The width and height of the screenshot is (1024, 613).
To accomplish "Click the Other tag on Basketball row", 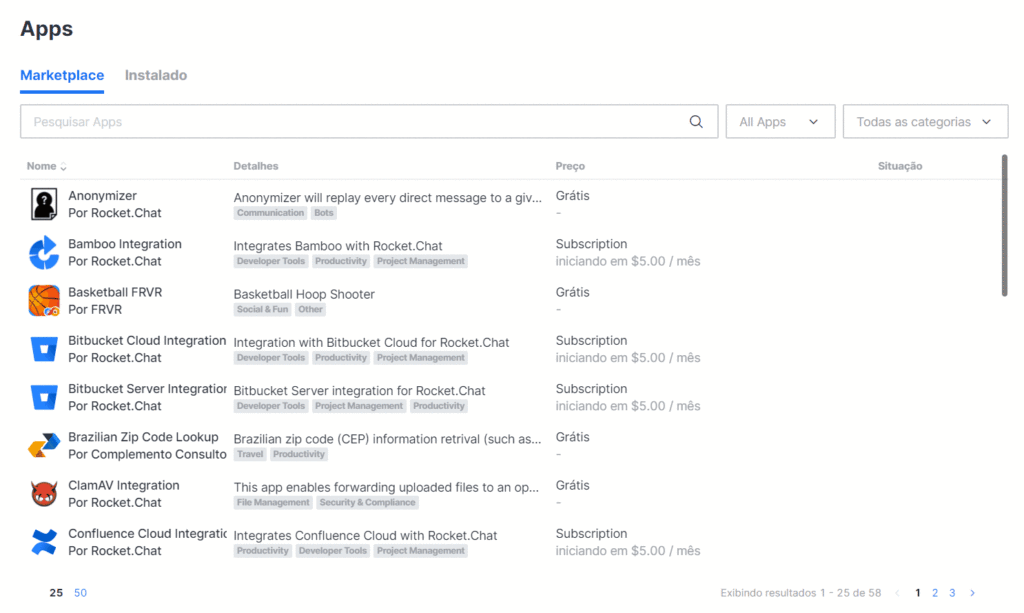I will point(310,310).
